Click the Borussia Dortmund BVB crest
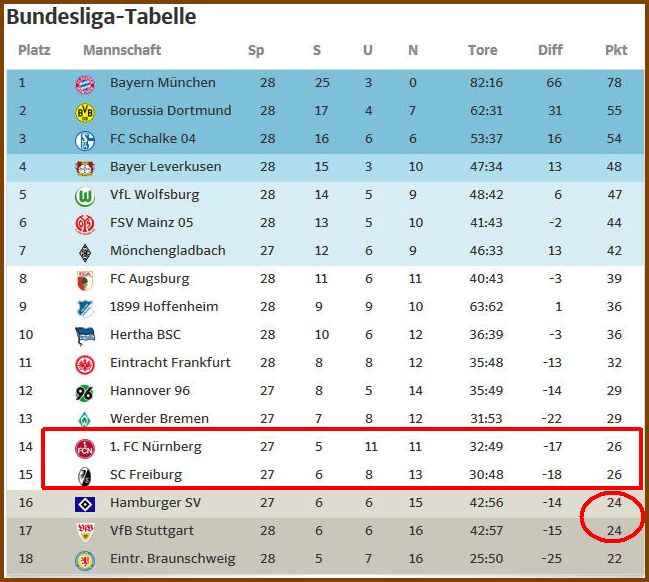This screenshot has height=582, width=649. click(x=85, y=113)
